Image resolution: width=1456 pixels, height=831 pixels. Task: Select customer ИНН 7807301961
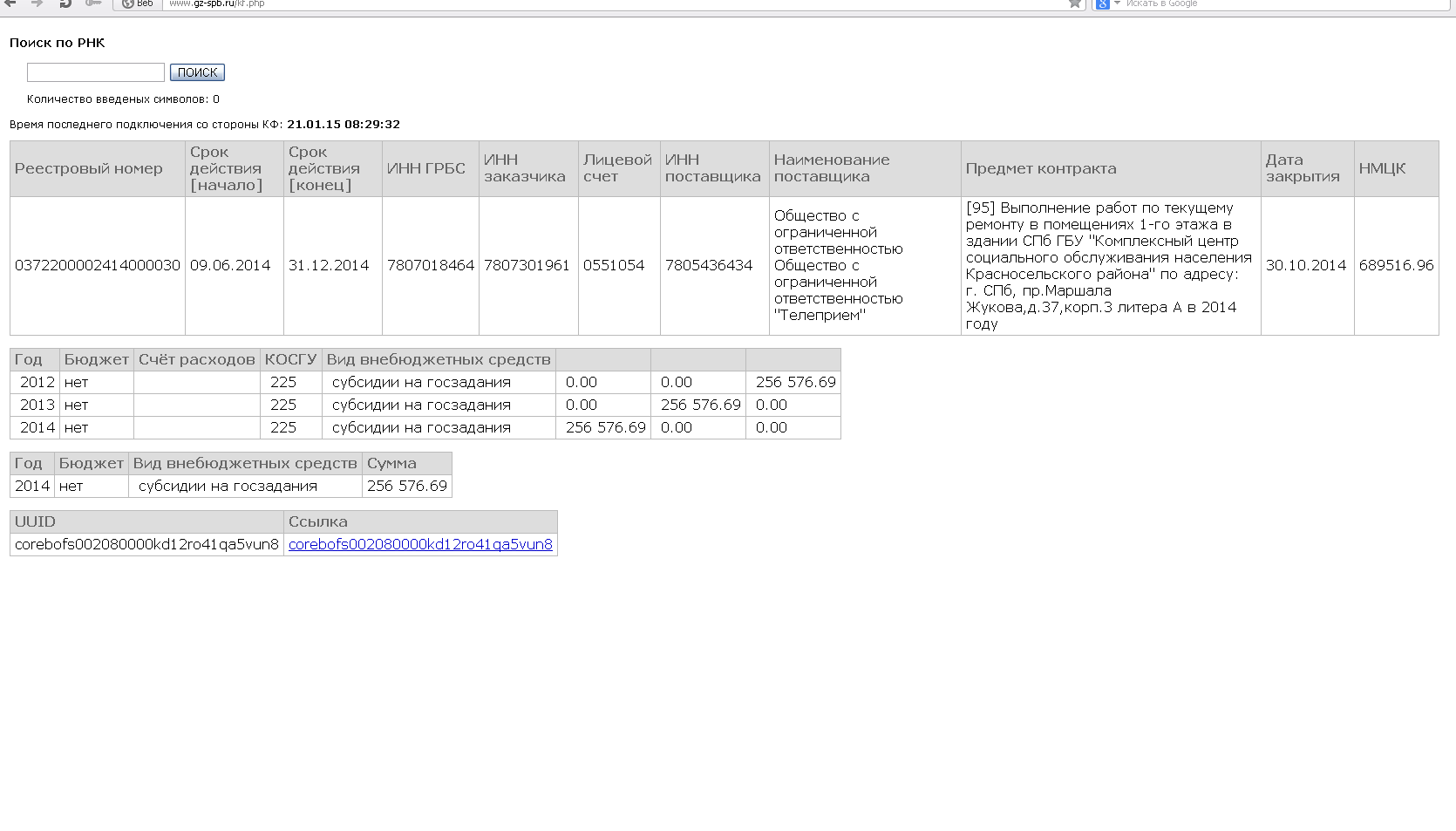tap(527, 265)
